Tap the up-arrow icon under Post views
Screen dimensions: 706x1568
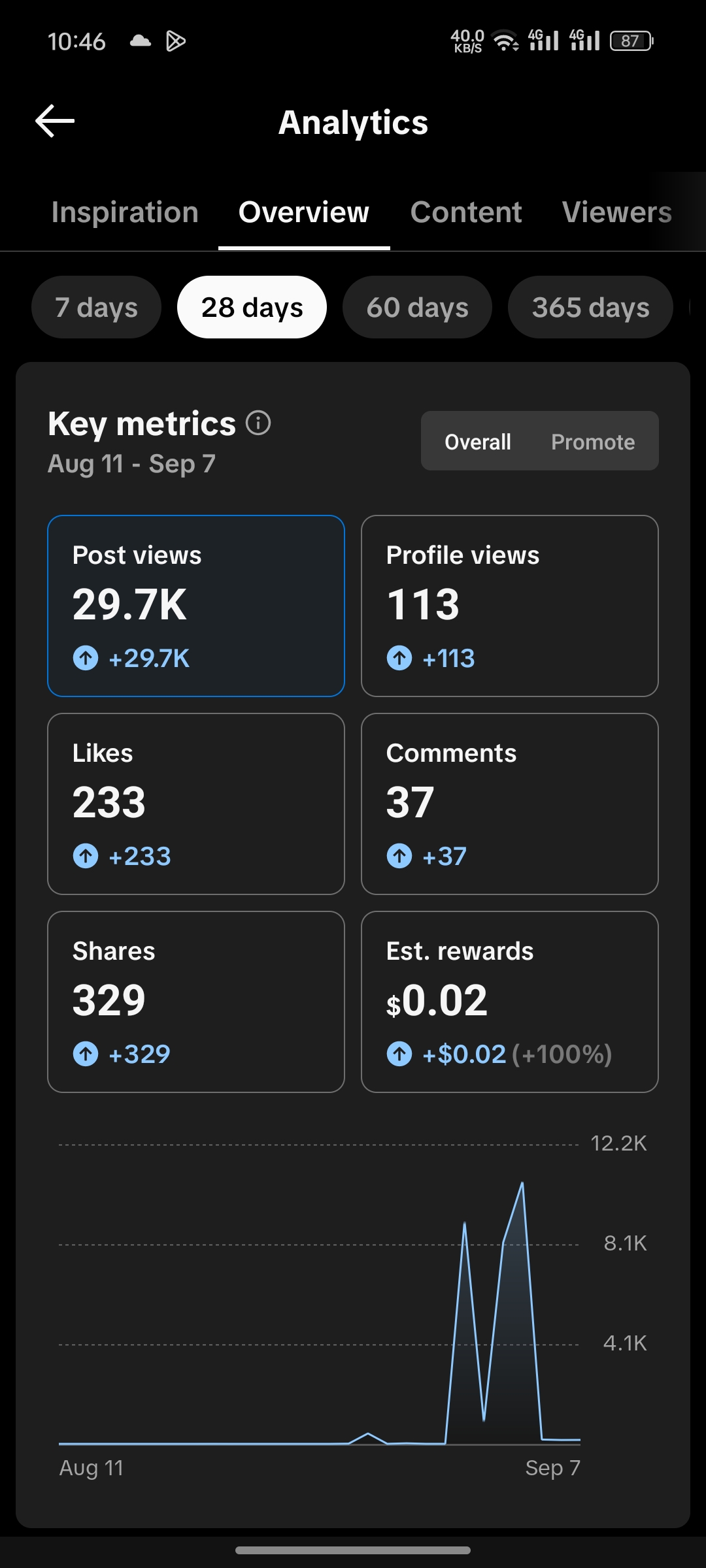(86, 658)
